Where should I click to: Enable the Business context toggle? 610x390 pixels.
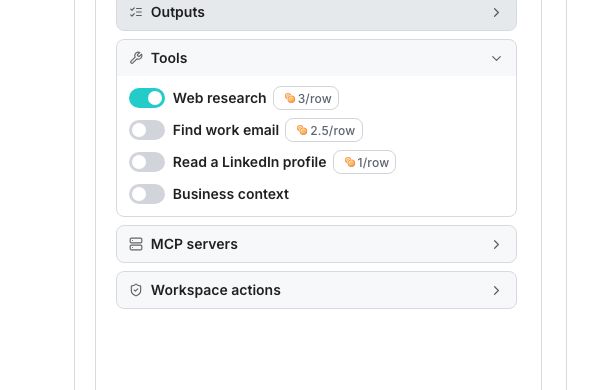147,194
